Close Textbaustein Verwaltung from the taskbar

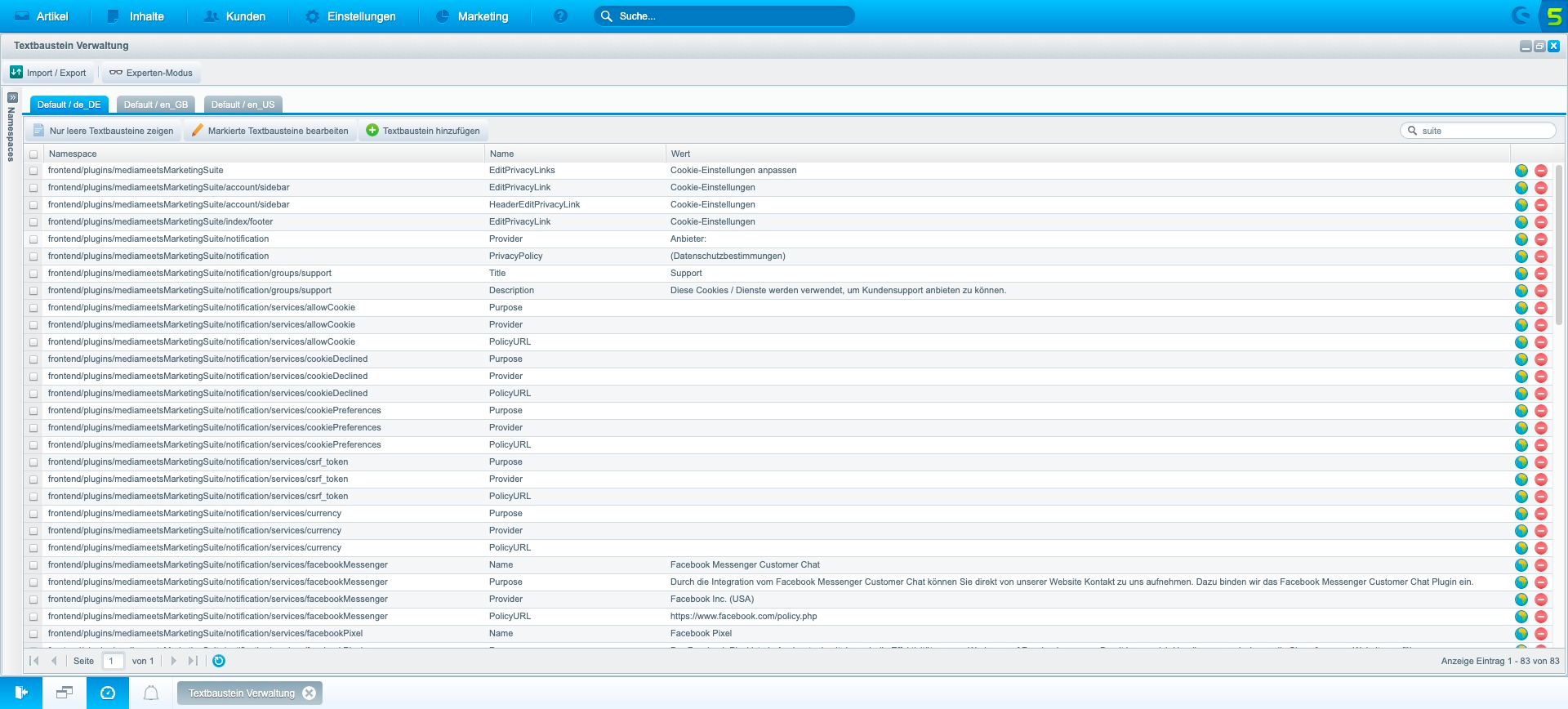[x=309, y=693]
